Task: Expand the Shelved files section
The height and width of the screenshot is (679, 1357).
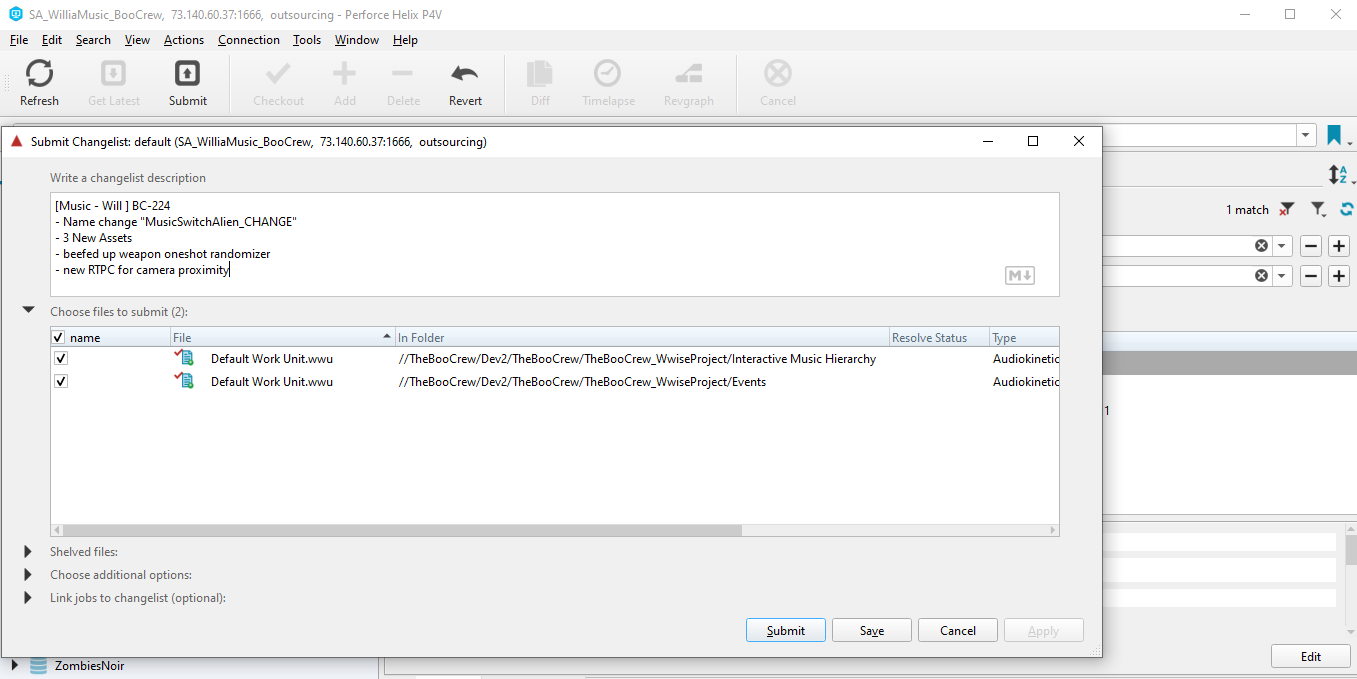Action: [26, 551]
